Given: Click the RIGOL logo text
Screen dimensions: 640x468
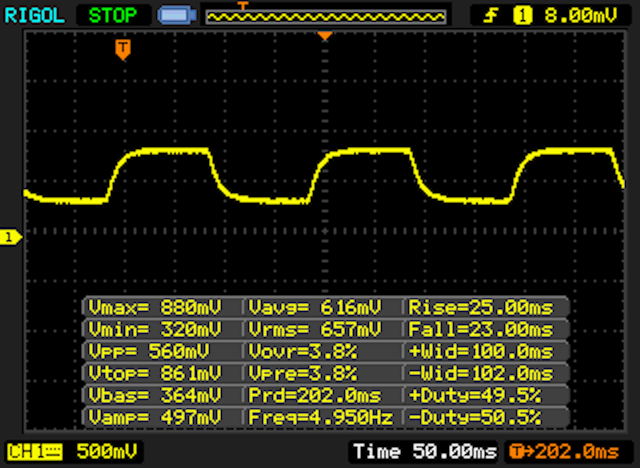Looking at the screenshot, I should (x=34, y=16).
